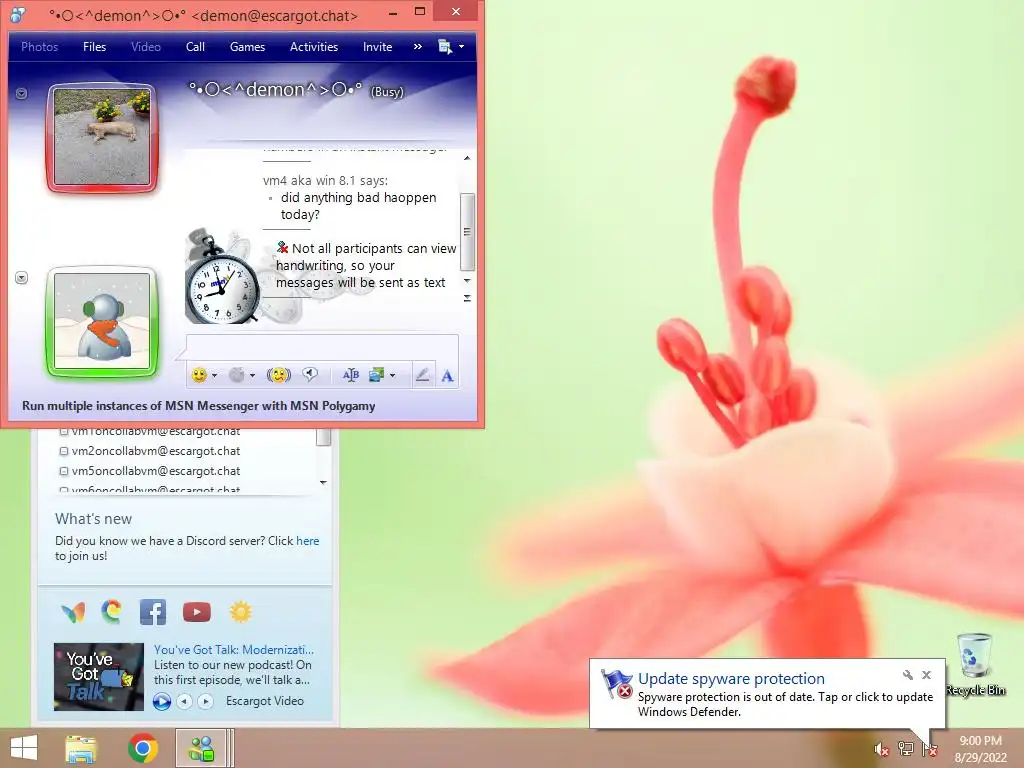The width and height of the screenshot is (1024, 768).
Task: Click status icon beside vm5oncollabvm contact
Action: point(64,471)
